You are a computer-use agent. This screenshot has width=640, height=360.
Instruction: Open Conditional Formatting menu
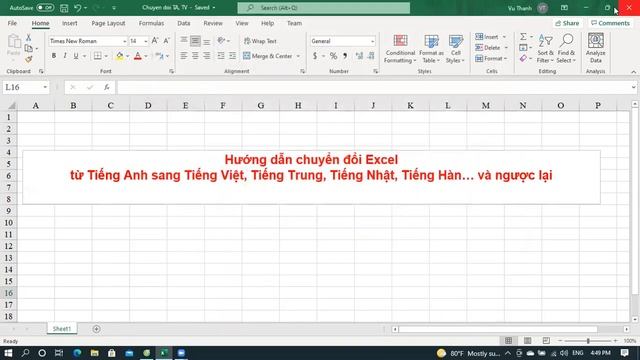point(400,49)
